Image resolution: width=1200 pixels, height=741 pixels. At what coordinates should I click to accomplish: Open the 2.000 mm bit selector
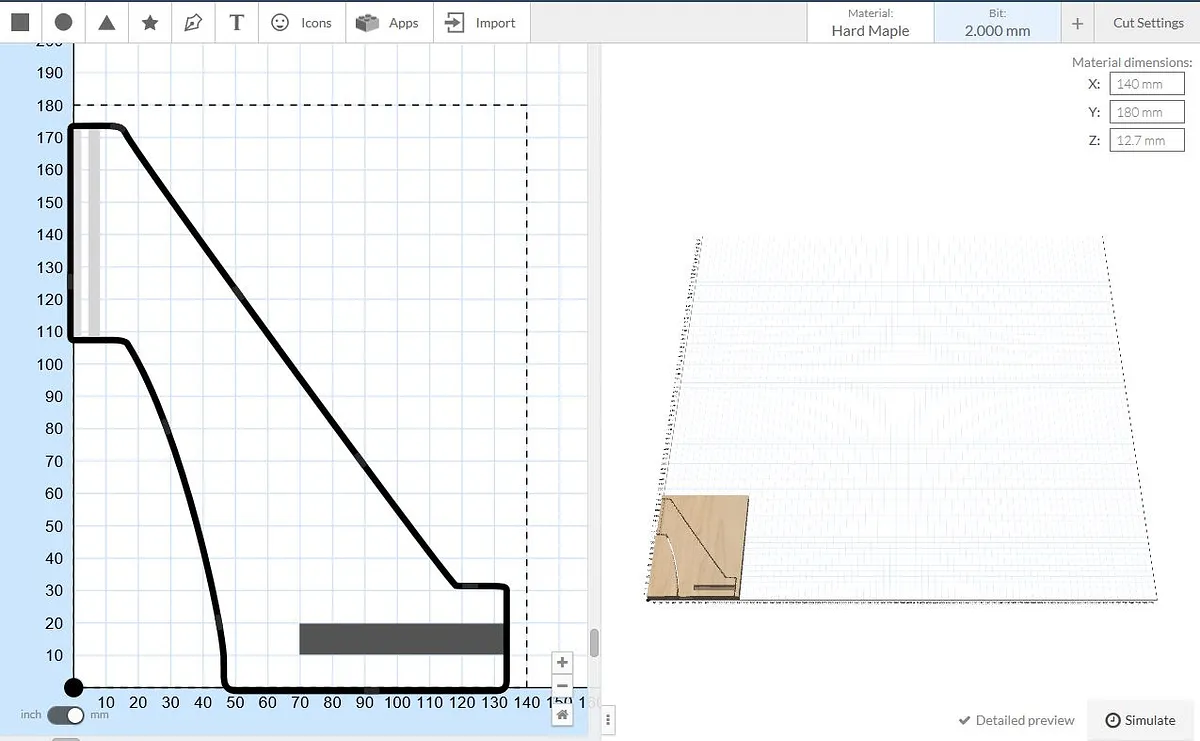tap(996, 22)
